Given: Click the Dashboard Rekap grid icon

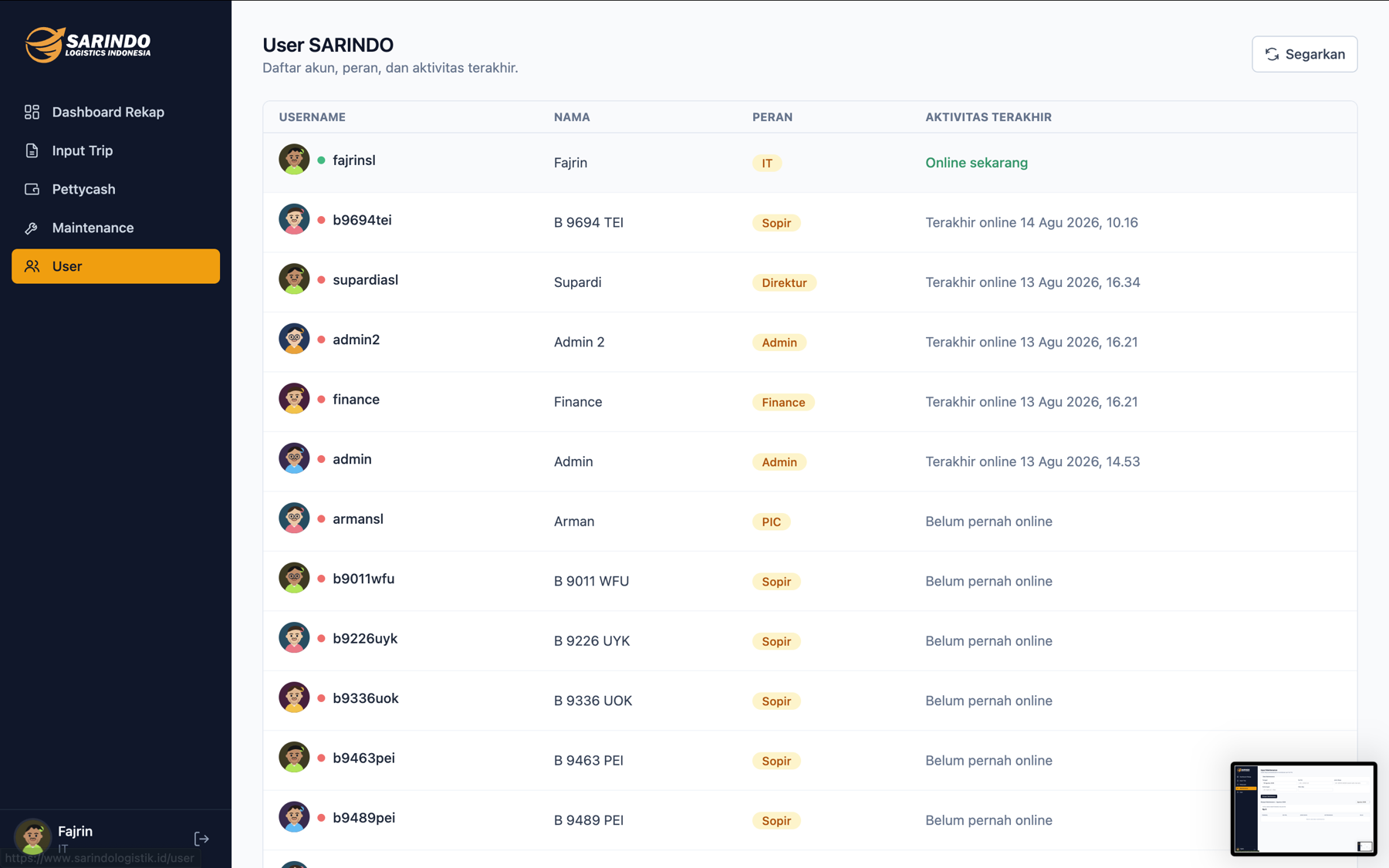Looking at the screenshot, I should (32, 112).
